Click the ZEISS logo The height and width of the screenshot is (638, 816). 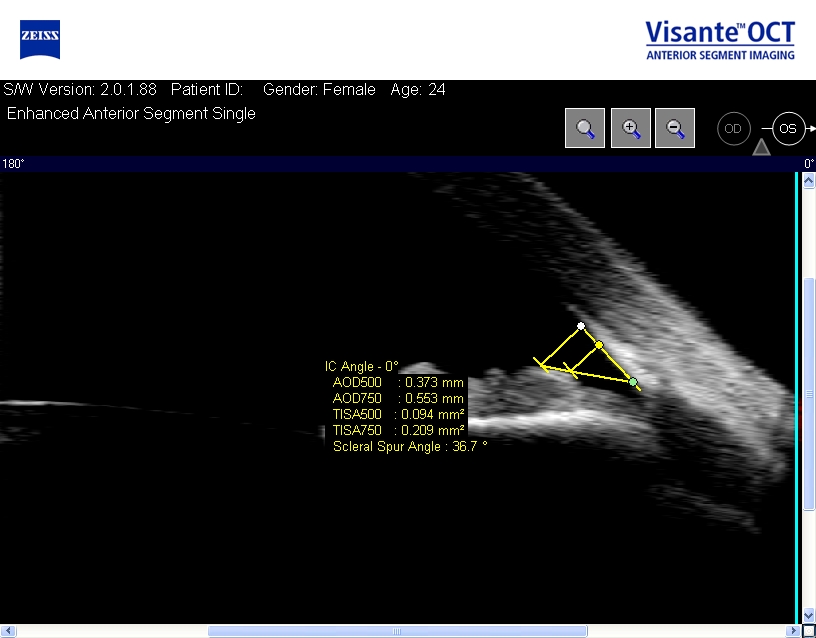pyautogui.click(x=40, y=40)
